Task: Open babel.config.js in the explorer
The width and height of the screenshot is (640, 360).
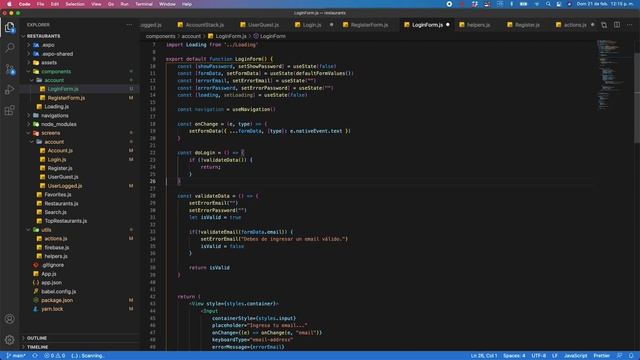Action: 58,291
